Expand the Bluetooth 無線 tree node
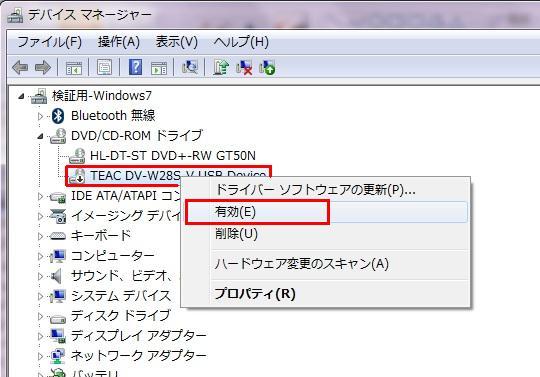Screen dimensions: 540x377 40,116
